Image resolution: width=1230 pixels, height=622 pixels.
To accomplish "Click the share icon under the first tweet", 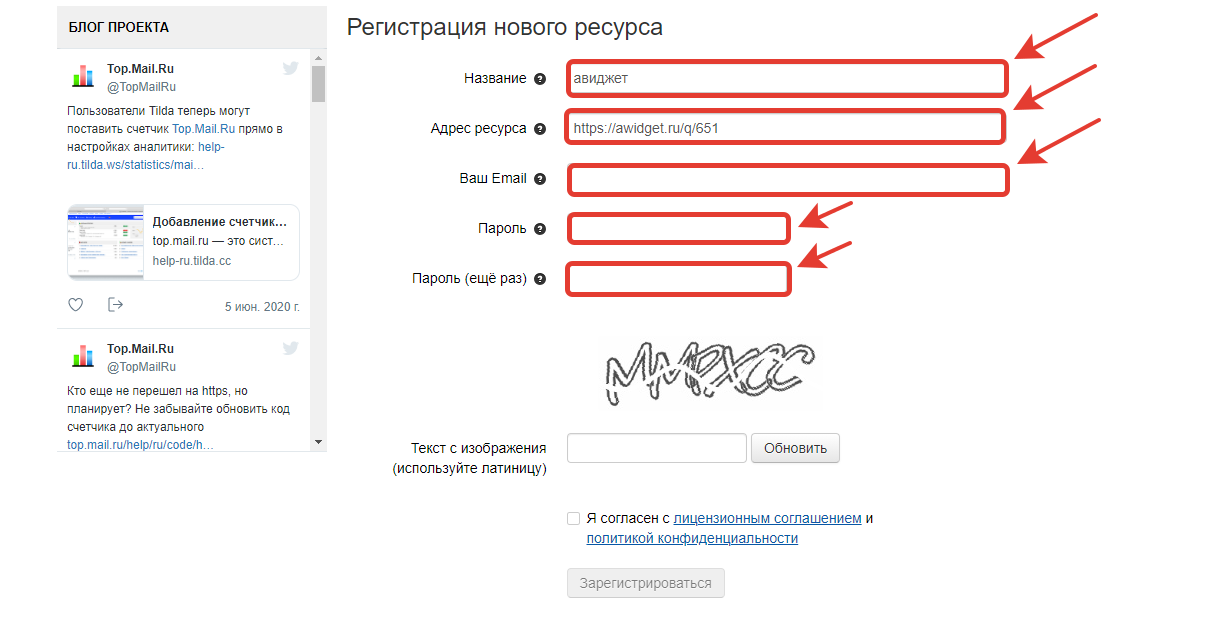I will (115, 305).
